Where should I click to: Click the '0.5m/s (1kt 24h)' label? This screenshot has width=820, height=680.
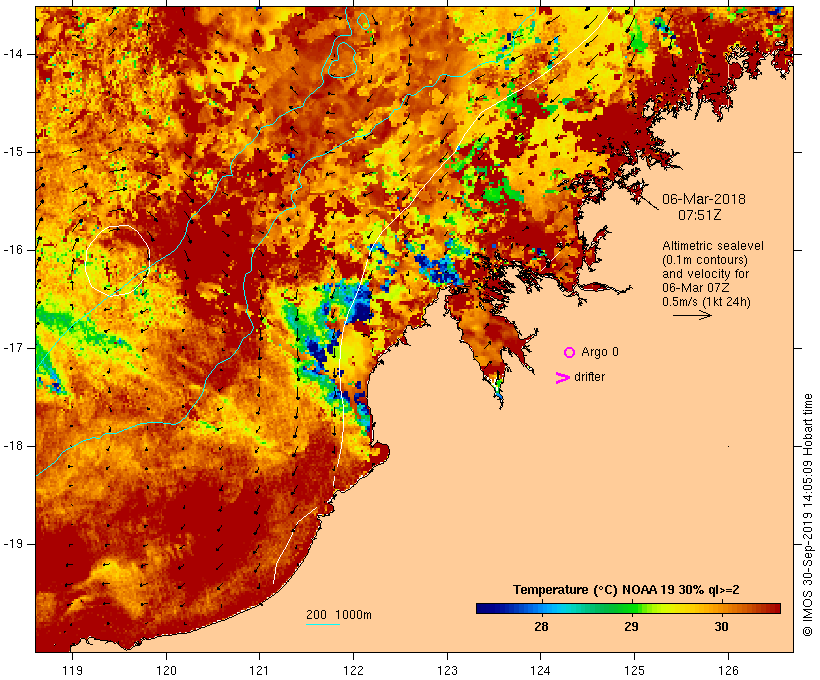706,302
